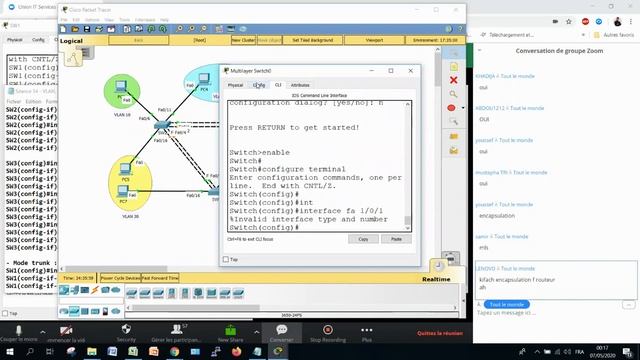640x360 pixels.
Task: Open a file from the Packet Tracer toolbar
Action: coord(75,29)
